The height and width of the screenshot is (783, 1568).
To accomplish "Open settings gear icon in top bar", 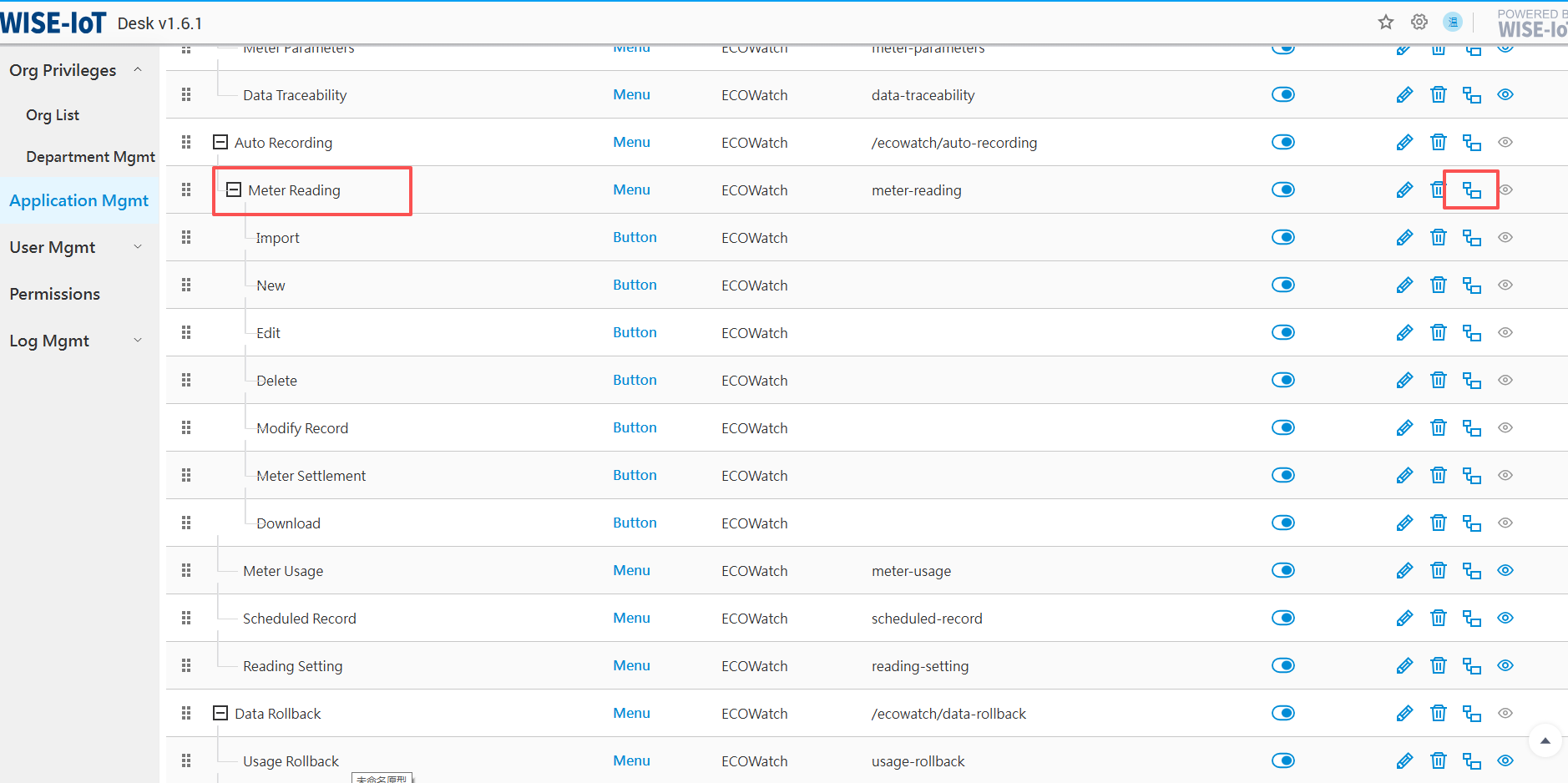I will coord(1419,23).
